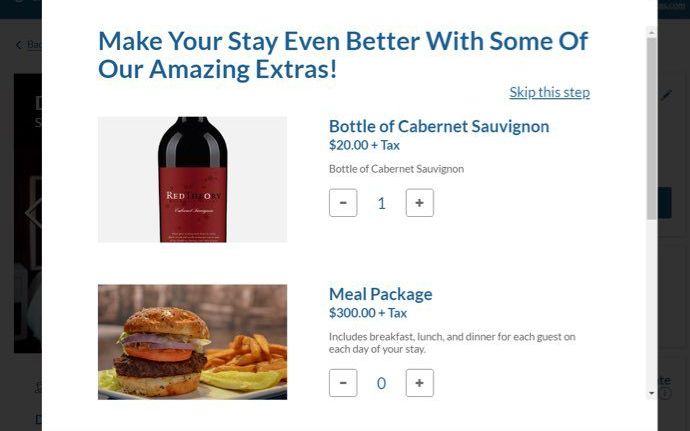The image size is (690, 431).
Task: Click the scrollbar track below the thumb
Action: pyautogui.click(x=651, y=304)
